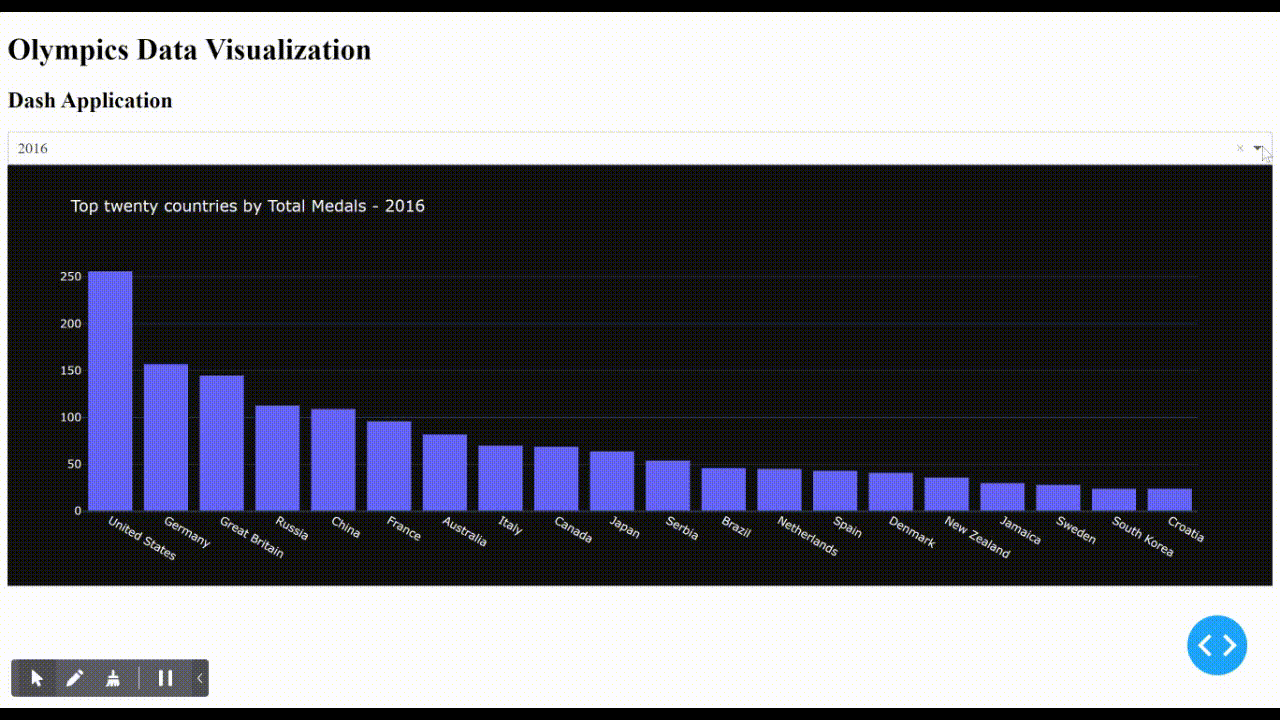Expand the dropdown via its caret arrow
The width and height of the screenshot is (1280, 720).
tap(1258, 148)
